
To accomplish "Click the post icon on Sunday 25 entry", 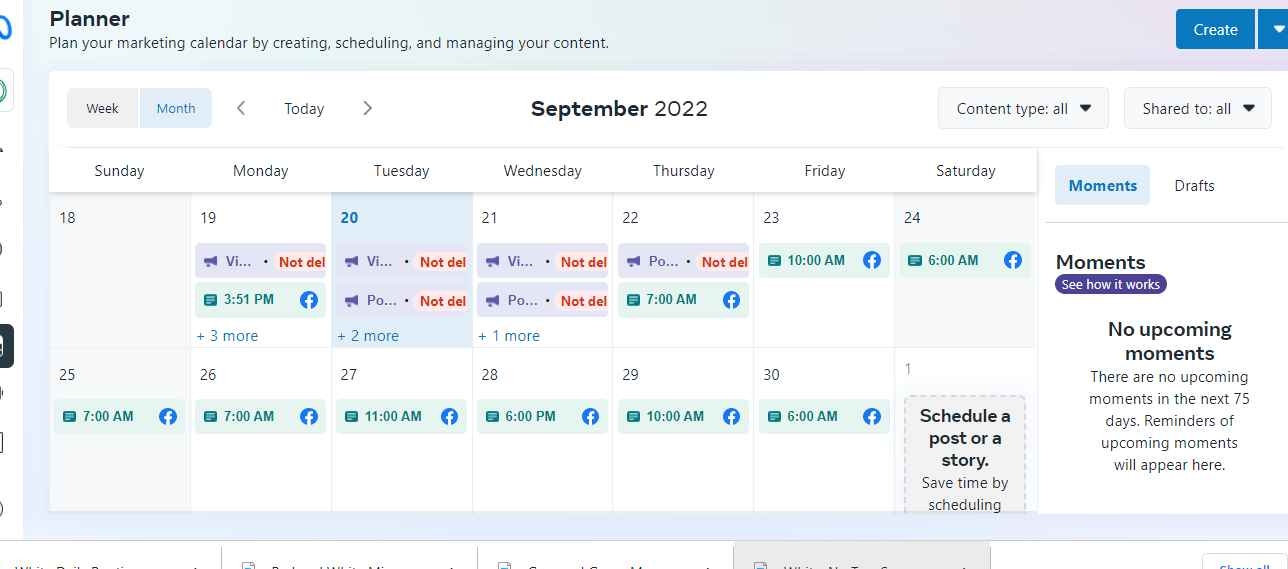I will pos(70,416).
